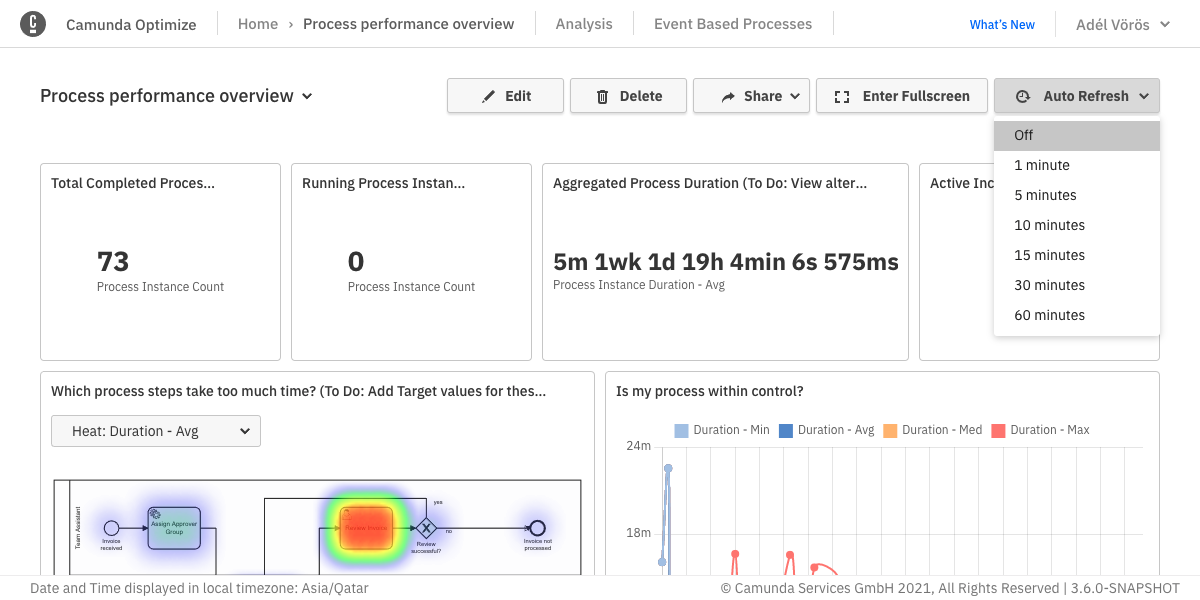
Task: Click the pencil icon on the Edit button
Action: pos(487,96)
